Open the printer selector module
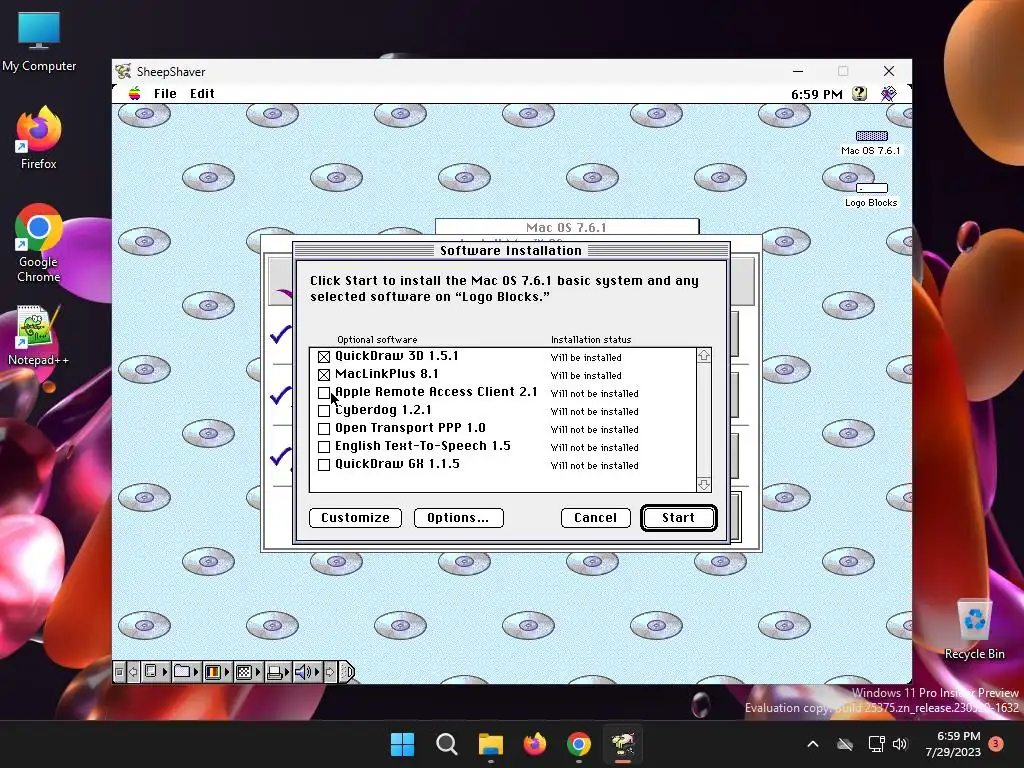Viewport: 1024px width, 768px height. (x=278, y=672)
